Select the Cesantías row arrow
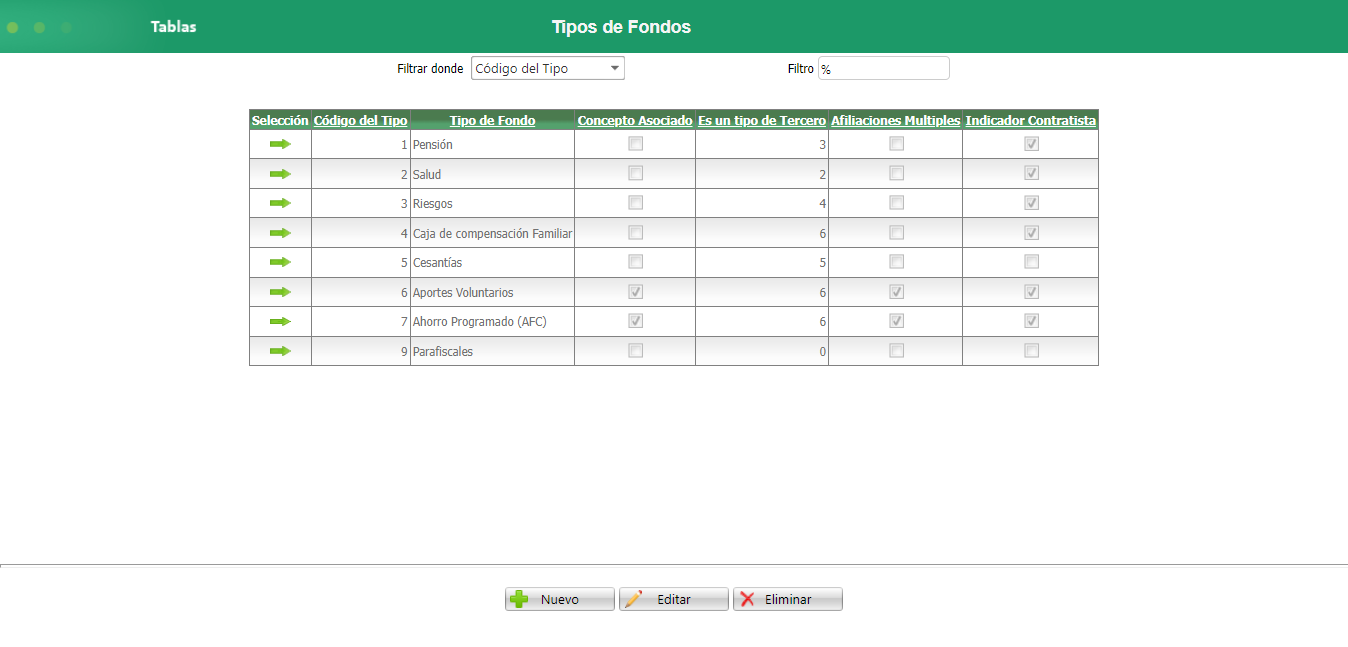The height and width of the screenshot is (647, 1348). click(x=279, y=262)
